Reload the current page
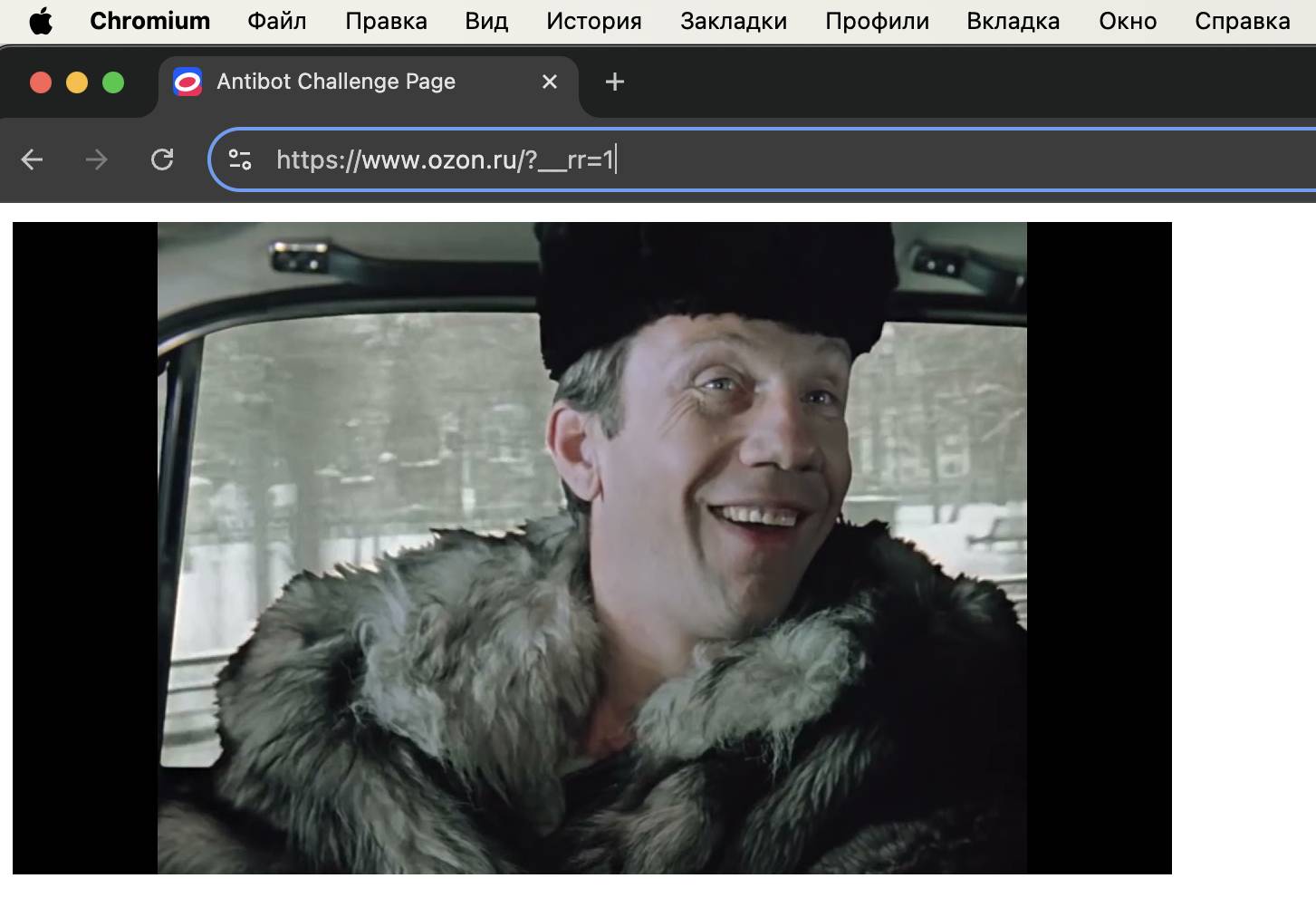1316x917 pixels. point(162,160)
